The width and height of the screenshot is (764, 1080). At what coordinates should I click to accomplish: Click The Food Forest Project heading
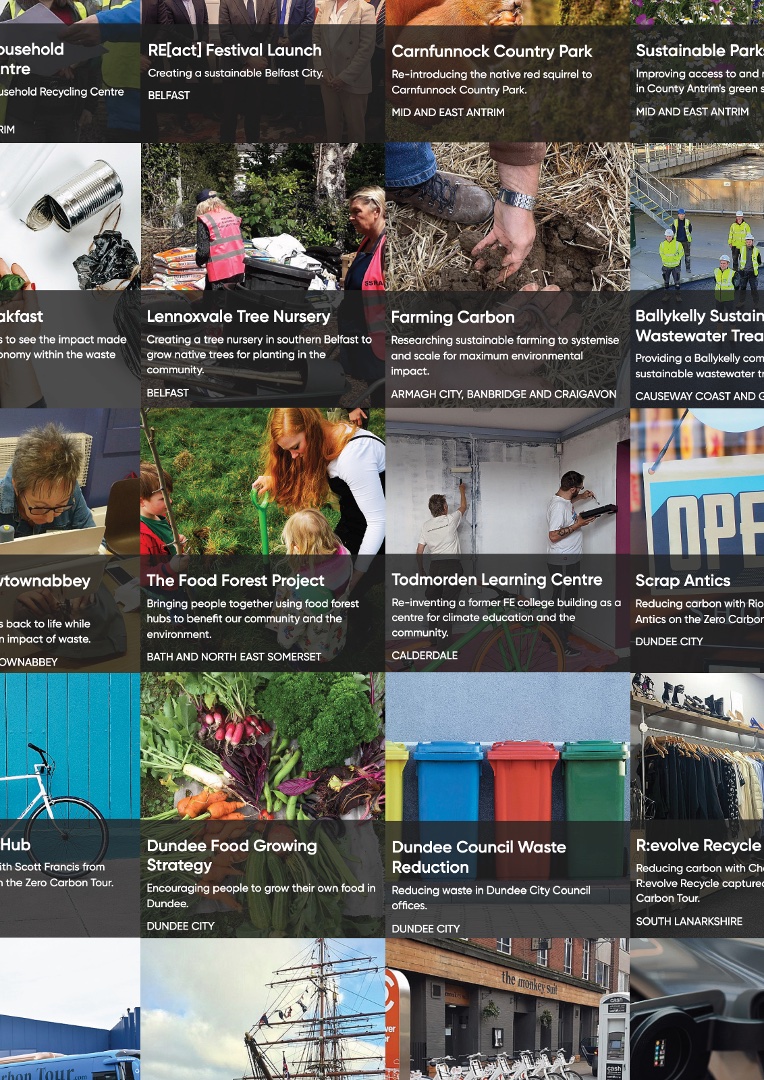(236, 581)
